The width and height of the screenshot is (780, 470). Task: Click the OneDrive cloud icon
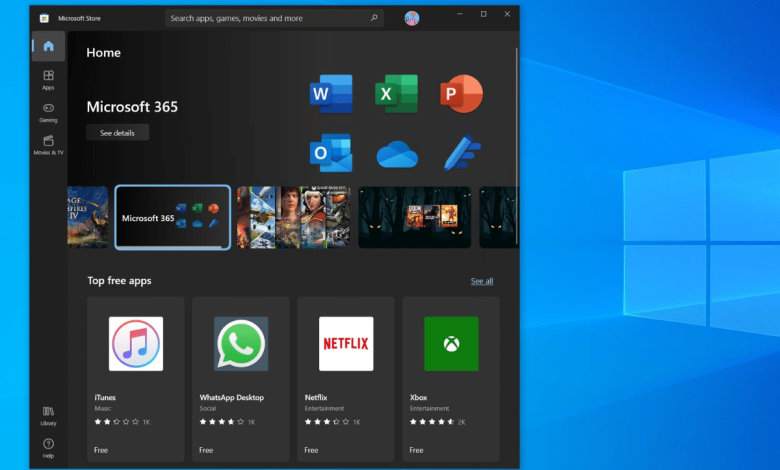397,154
